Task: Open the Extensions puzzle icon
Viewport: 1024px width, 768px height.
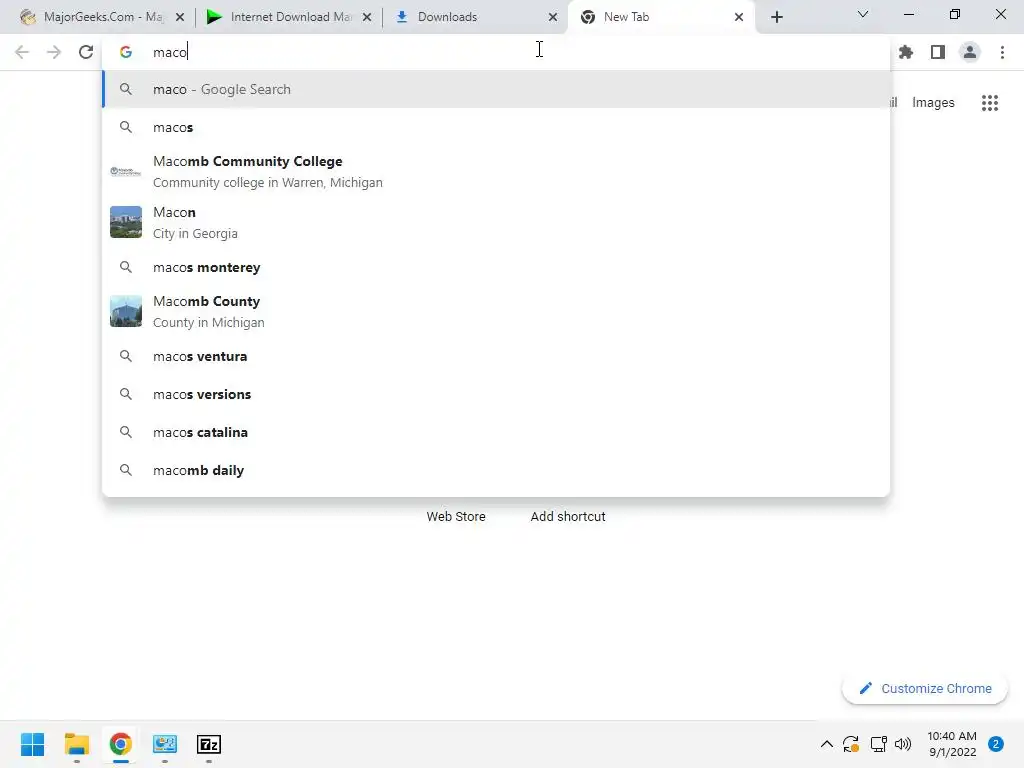Action: [x=906, y=52]
